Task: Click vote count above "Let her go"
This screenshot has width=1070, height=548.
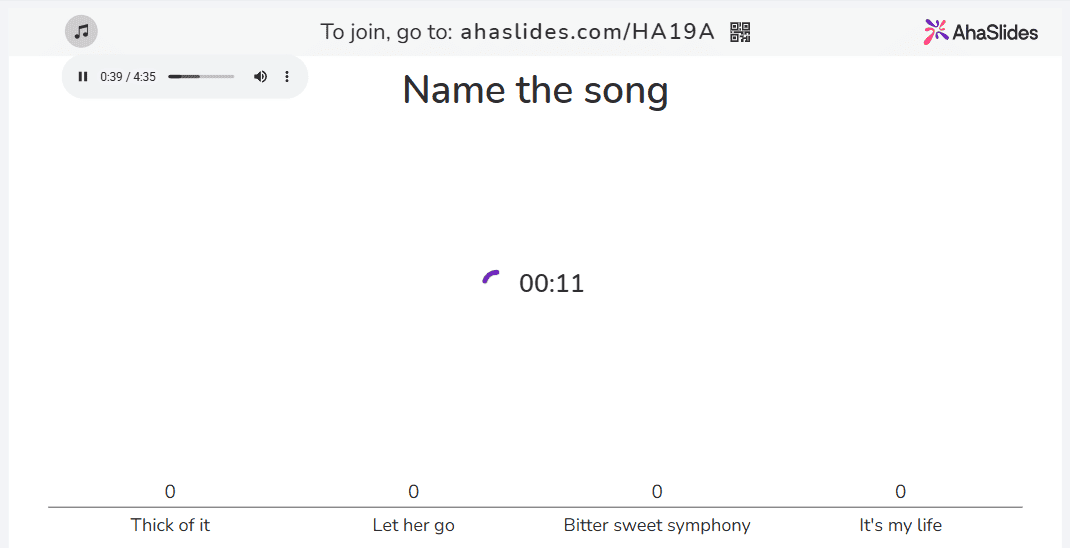Action: pos(413,491)
